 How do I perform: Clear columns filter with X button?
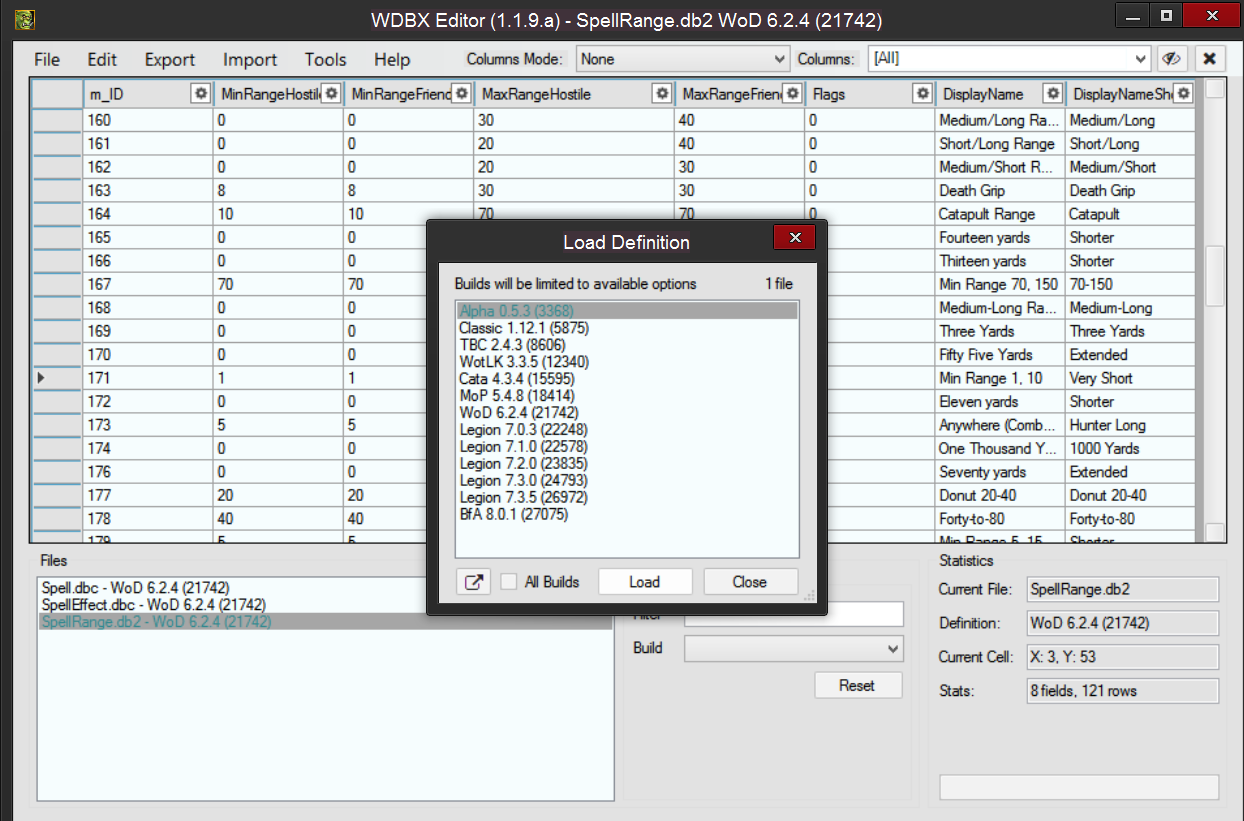1209,59
